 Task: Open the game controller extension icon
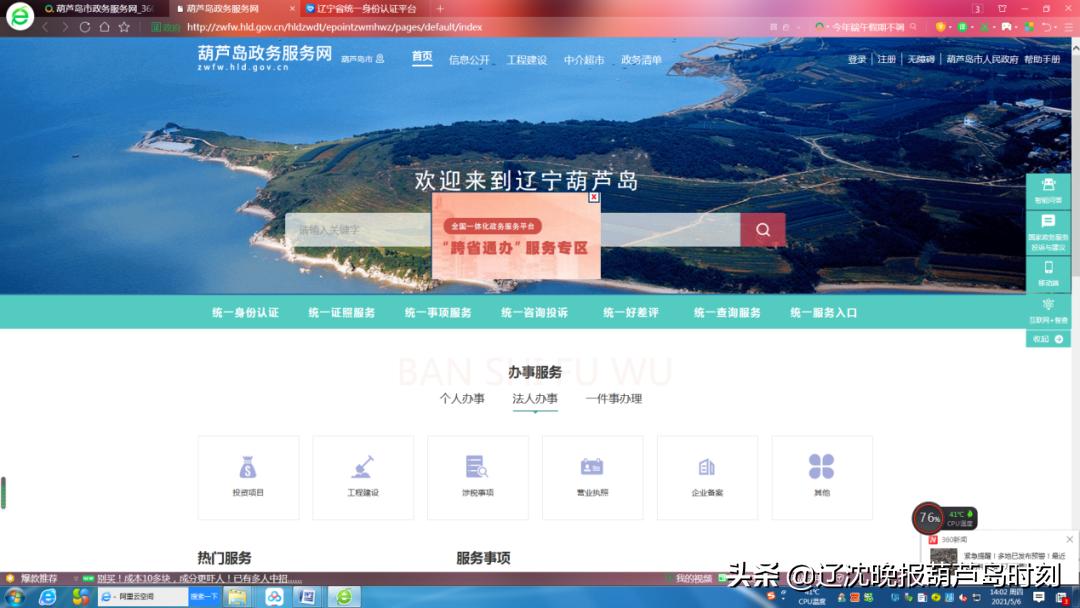click(x=1006, y=27)
